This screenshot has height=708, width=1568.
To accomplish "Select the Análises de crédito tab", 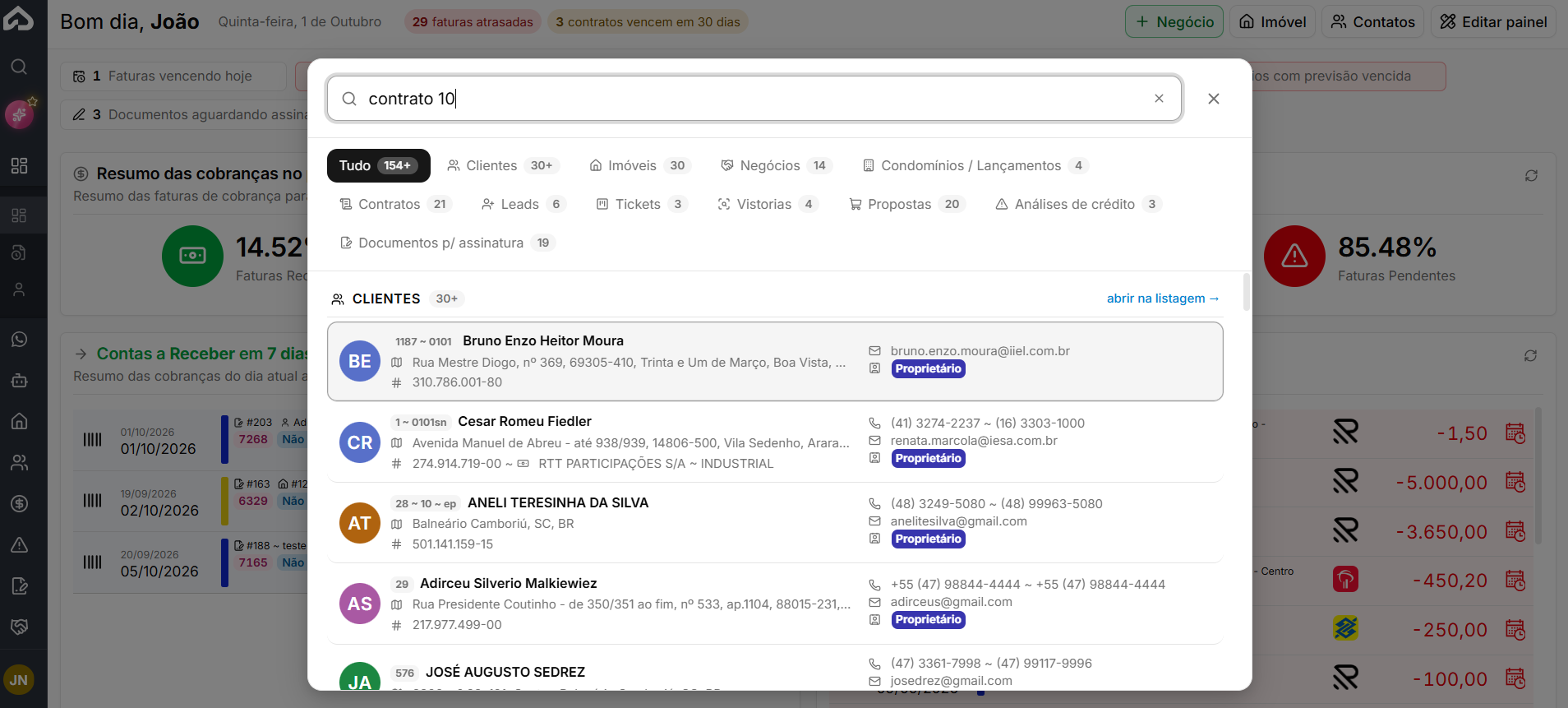I will tap(1079, 204).
